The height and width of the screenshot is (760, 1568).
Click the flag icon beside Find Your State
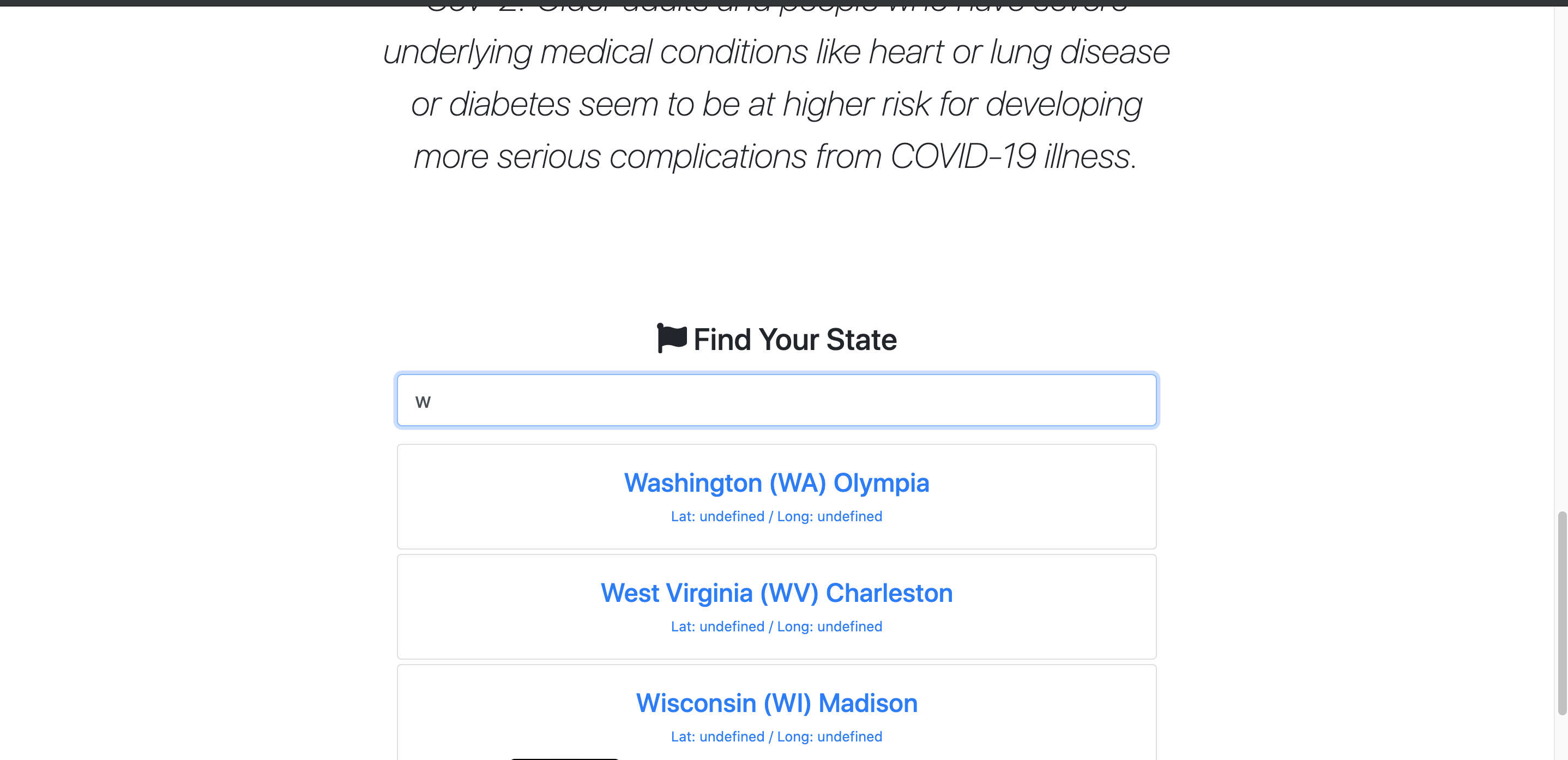click(671, 339)
